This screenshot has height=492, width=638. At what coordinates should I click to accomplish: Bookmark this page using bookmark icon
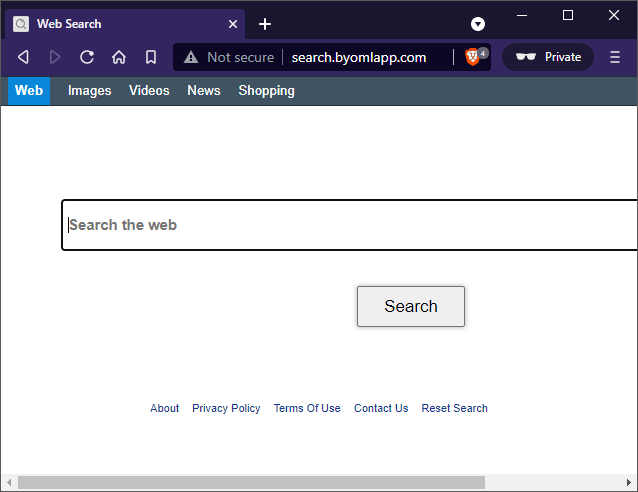[x=151, y=57]
